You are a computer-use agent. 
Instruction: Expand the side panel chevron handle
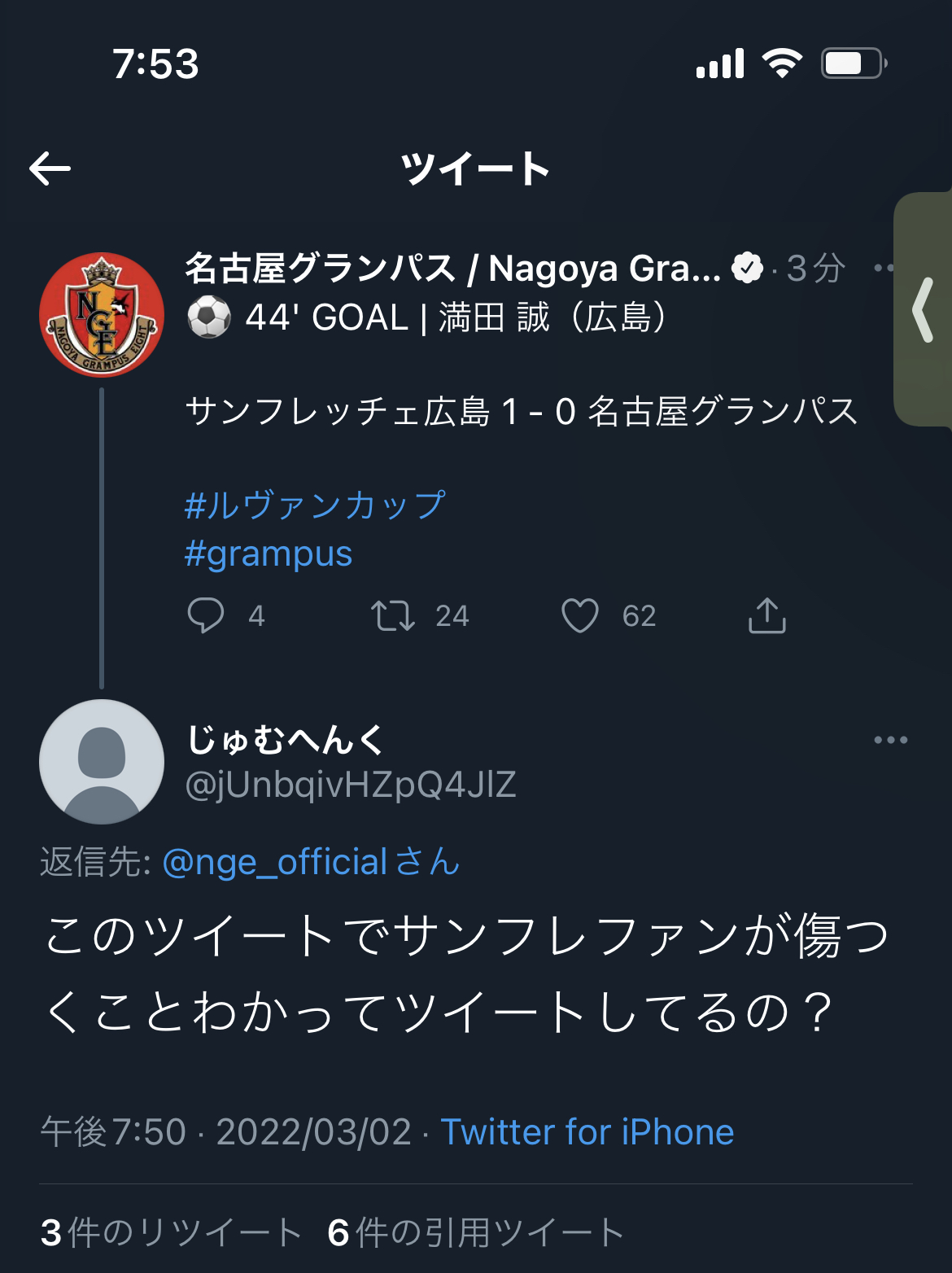(924, 309)
